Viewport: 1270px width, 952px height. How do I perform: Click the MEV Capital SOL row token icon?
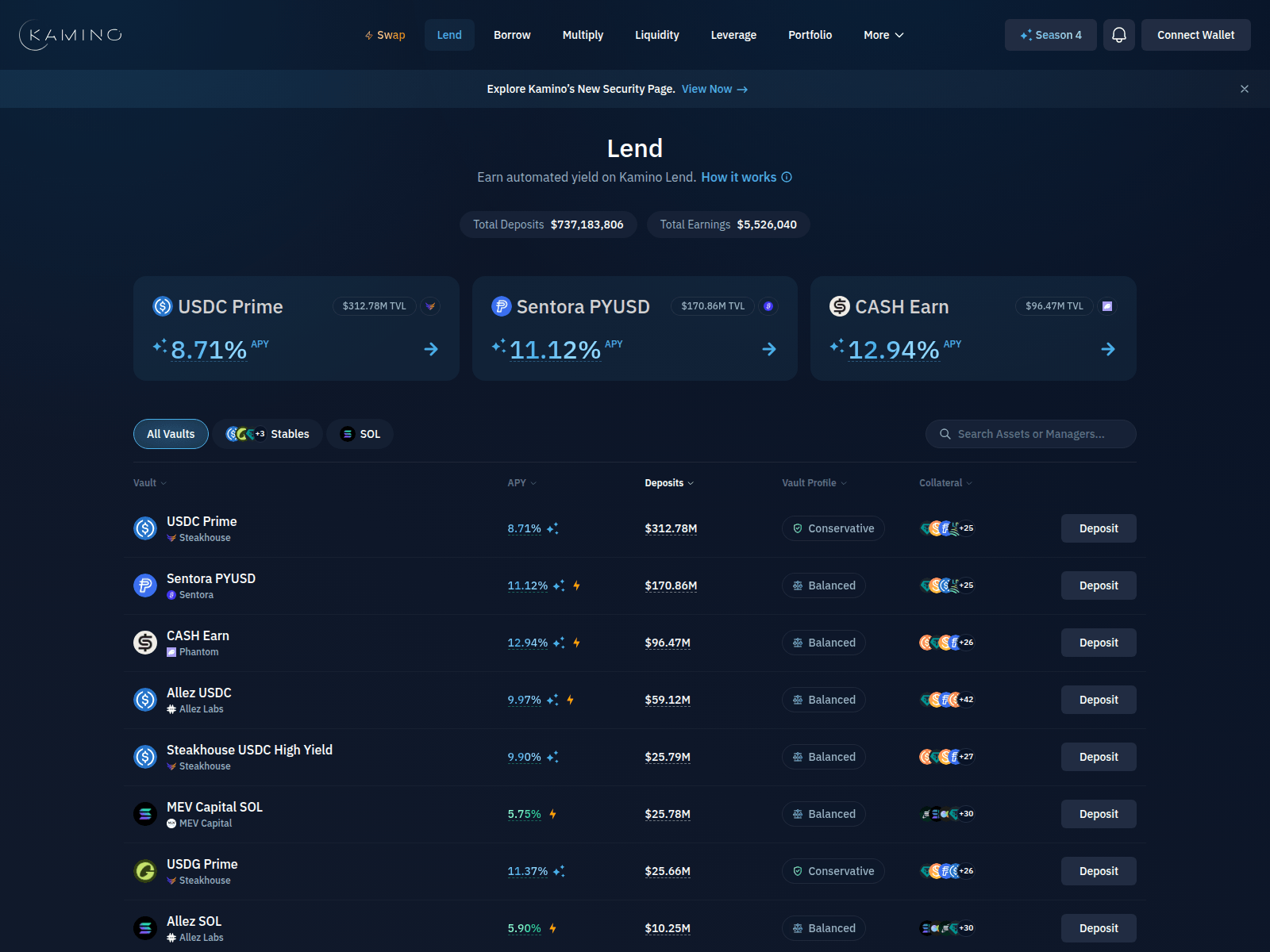(145, 814)
